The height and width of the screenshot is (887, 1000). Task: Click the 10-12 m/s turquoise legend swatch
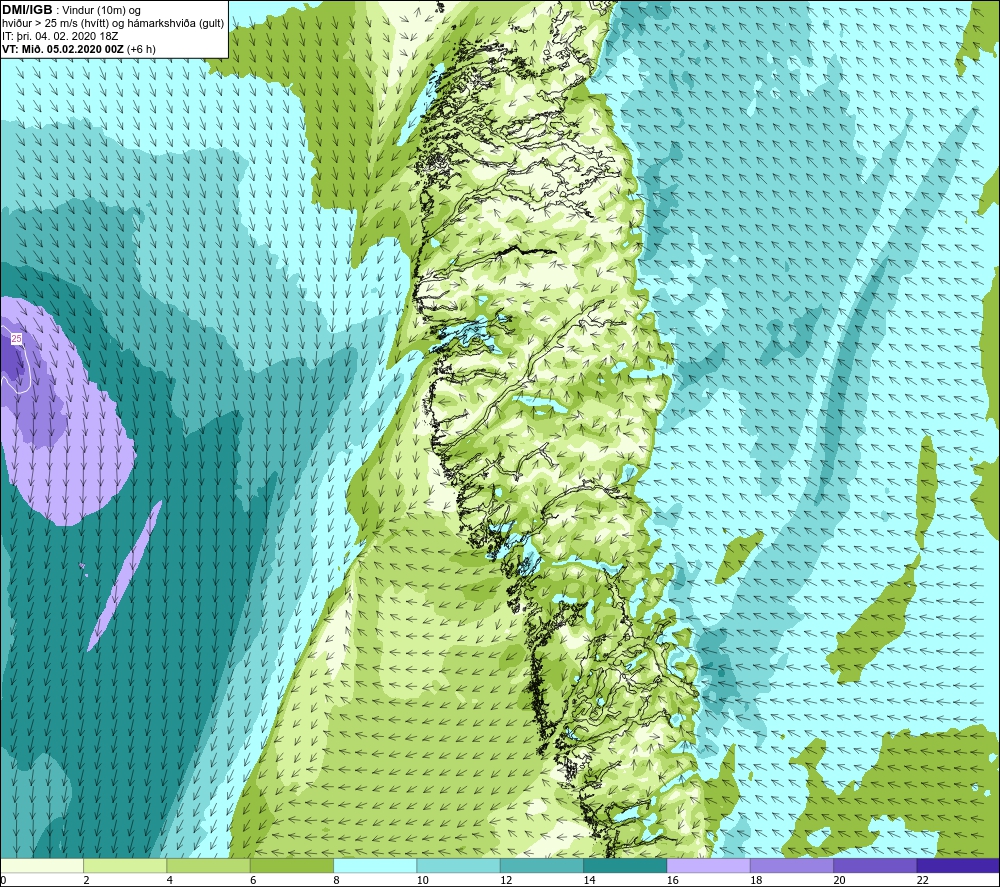coord(459,865)
